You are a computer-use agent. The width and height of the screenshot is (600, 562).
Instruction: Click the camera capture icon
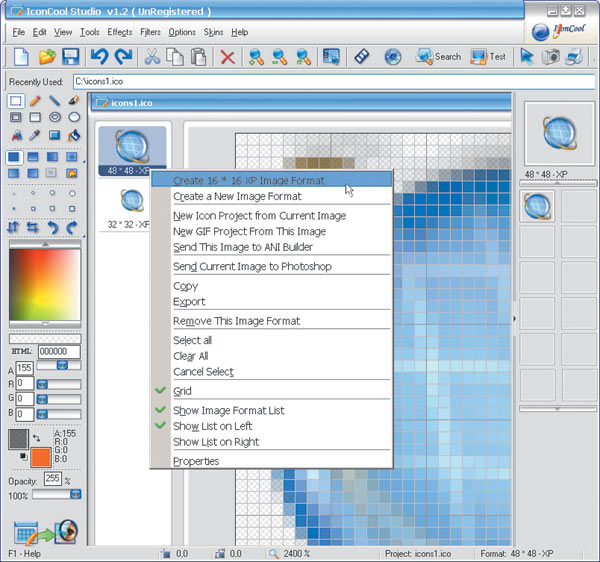click(551, 57)
